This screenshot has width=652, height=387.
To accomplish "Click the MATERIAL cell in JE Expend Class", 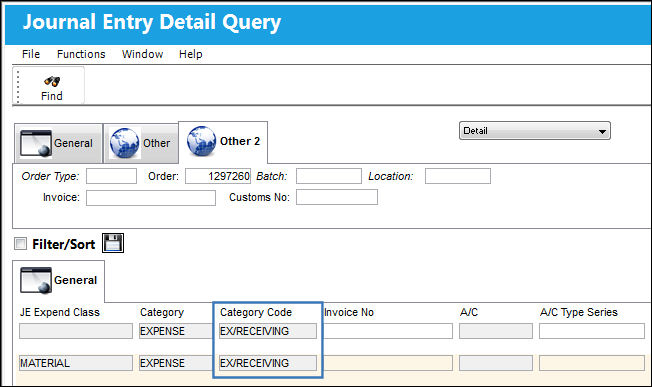I will point(76,363).
